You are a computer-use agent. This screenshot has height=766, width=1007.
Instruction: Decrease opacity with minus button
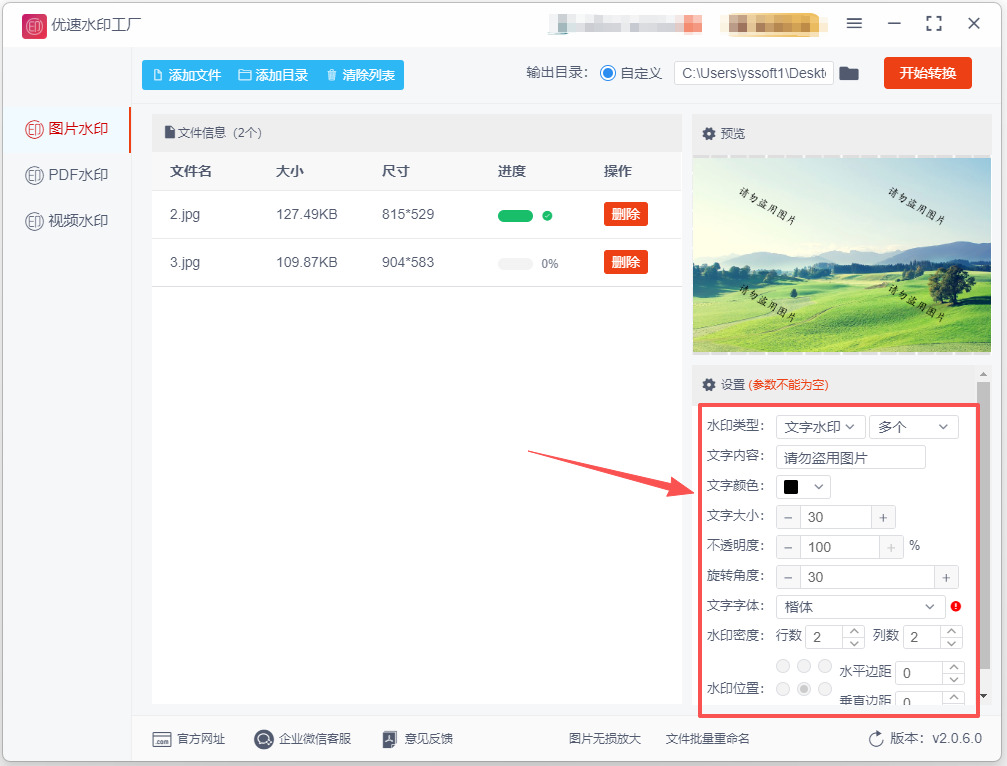(x=788, y=547)
